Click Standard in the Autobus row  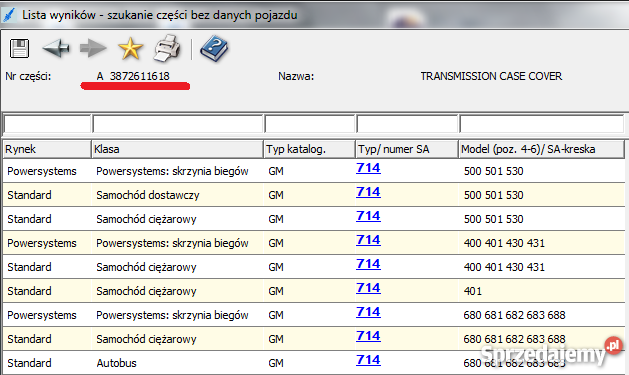29,363
